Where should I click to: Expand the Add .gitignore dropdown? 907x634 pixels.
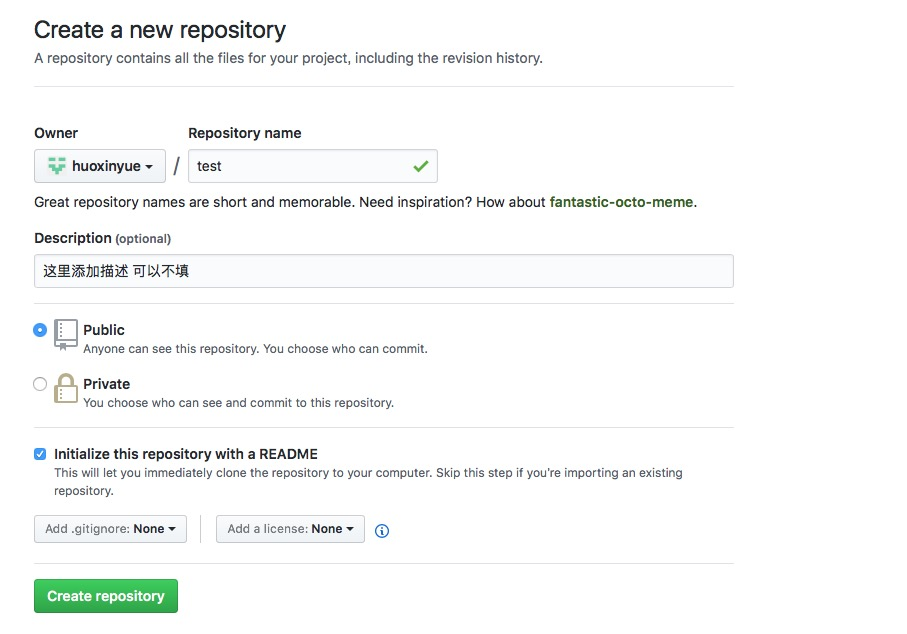pyautogui.click(x=110, y=529)
